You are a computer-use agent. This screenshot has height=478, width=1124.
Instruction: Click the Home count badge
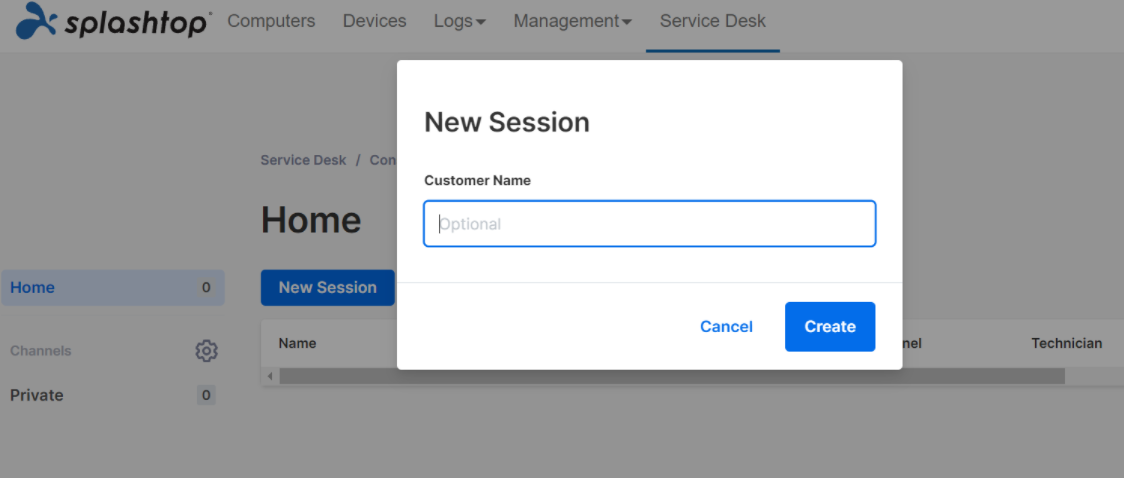tap(206, 288)
